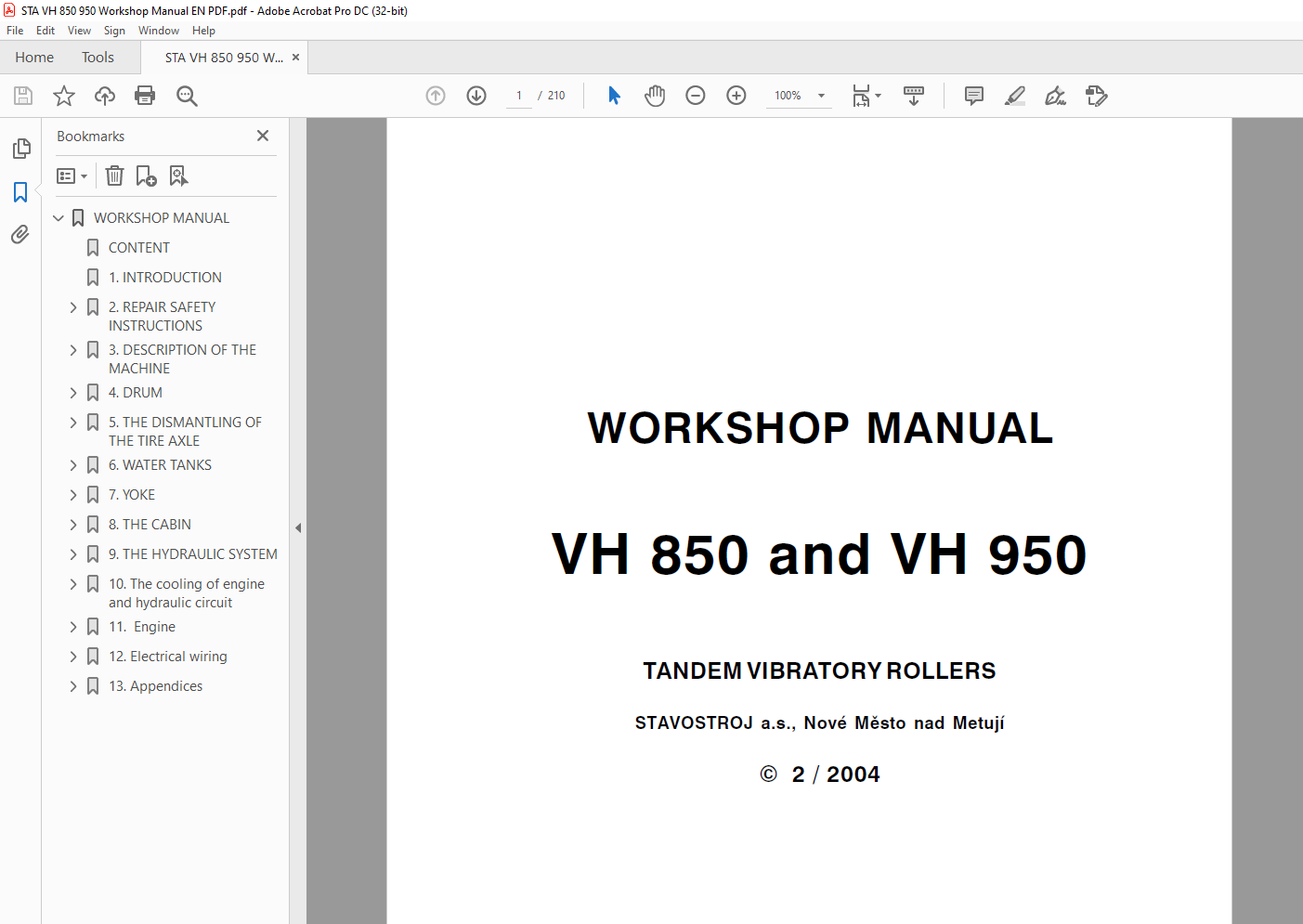
Task: Find the current bookmark
Action: (178, 176)
